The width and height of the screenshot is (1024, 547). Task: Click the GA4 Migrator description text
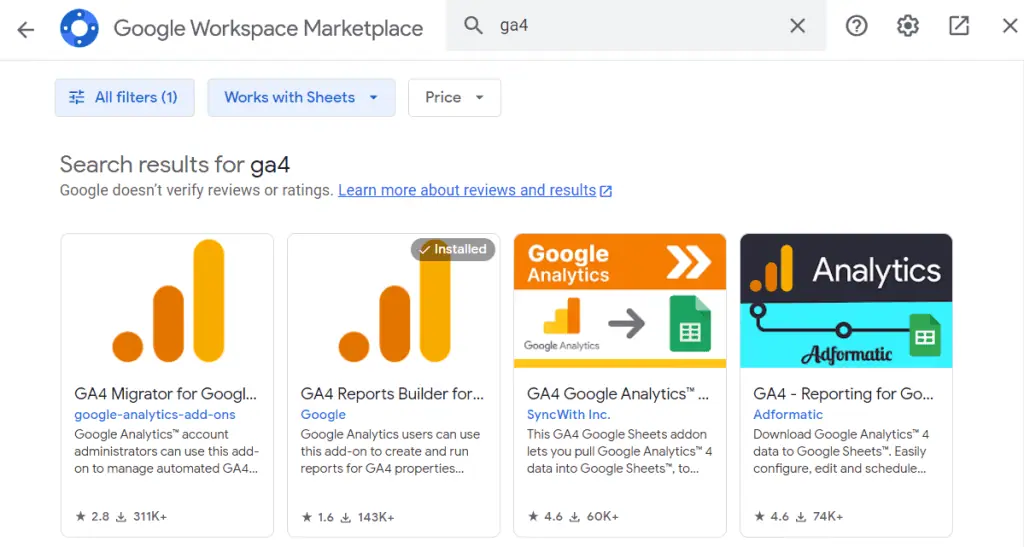coord(167,451)
